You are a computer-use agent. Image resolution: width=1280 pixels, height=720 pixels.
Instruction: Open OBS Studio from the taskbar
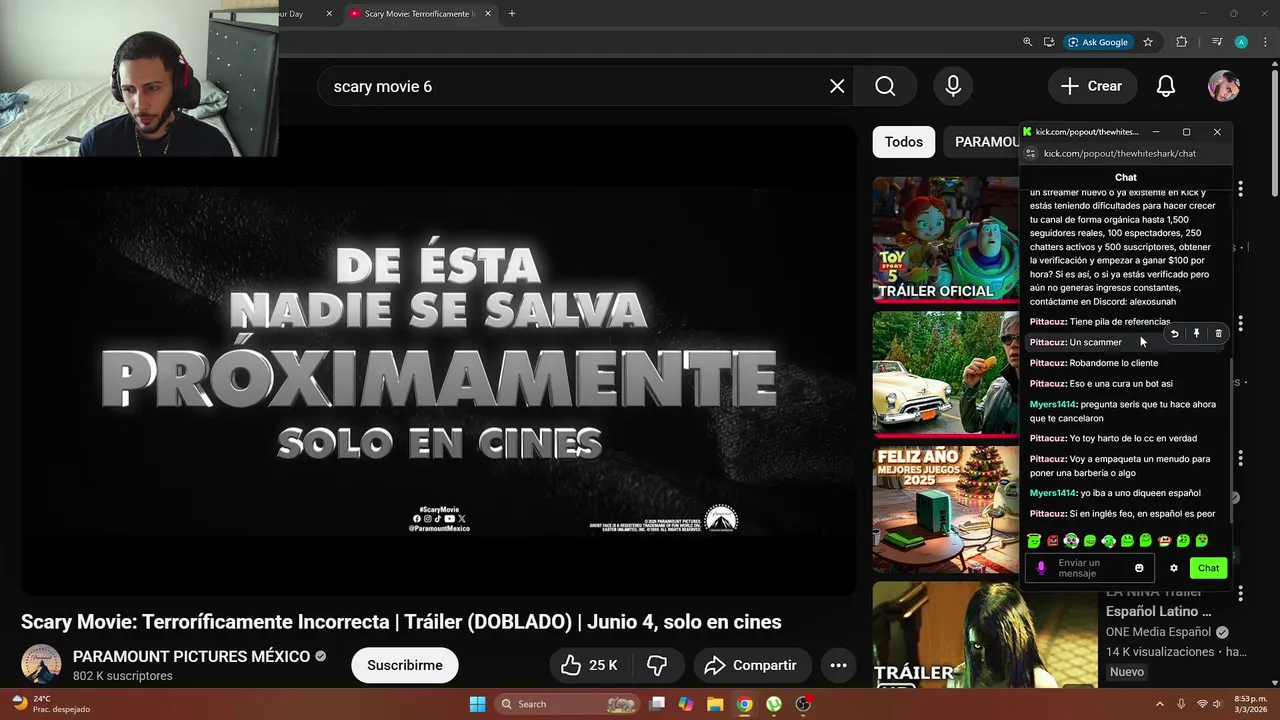click(x=803, y=704)
